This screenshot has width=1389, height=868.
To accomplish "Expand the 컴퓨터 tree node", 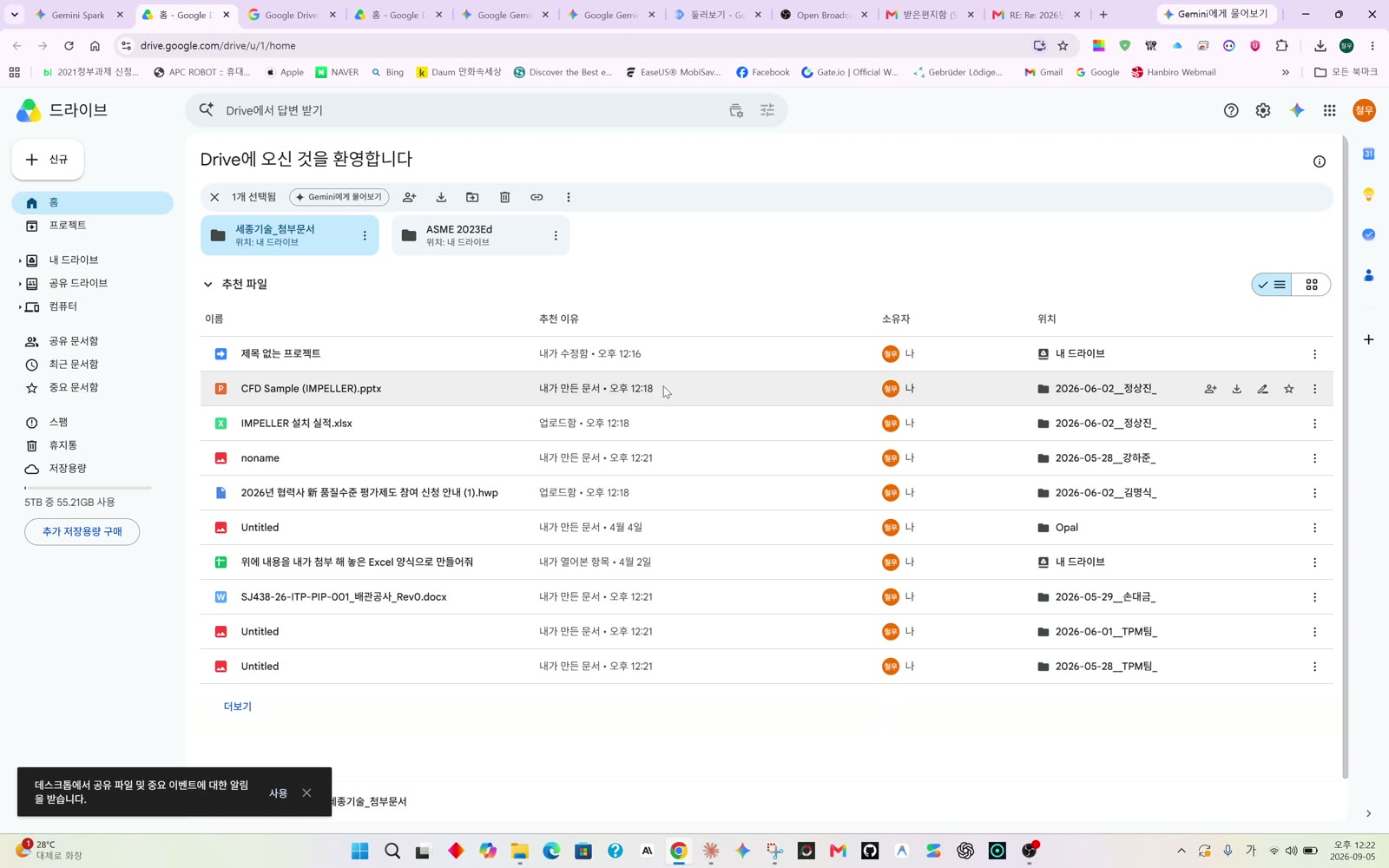I will (x=20, y=307).
